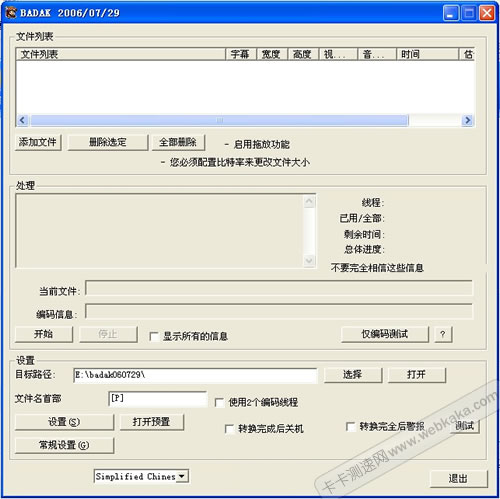The width and height of the screenshot is (500, 499).
Task: Click the 时间 column header
Action: 428,54
